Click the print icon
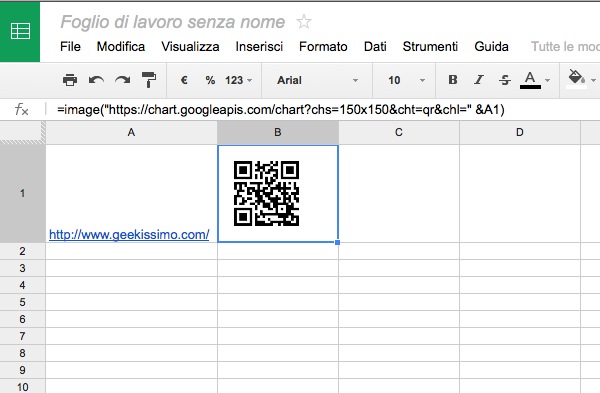This screenshot has width=600, height=393. tap(70, 80)
